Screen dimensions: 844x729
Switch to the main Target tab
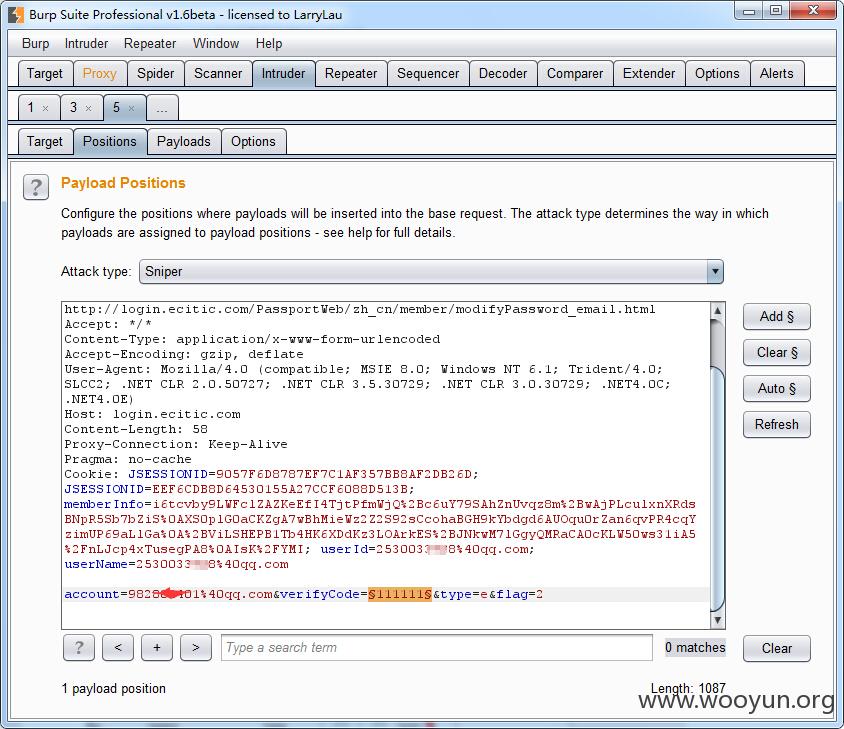(x=45, y=73)
